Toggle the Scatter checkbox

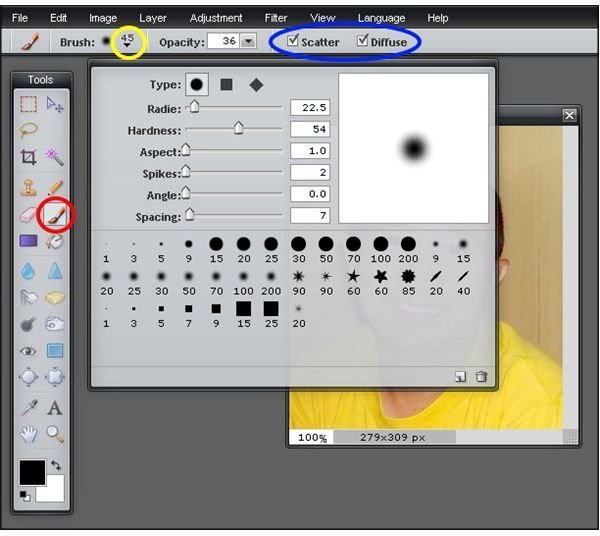(x=293, y=40)
